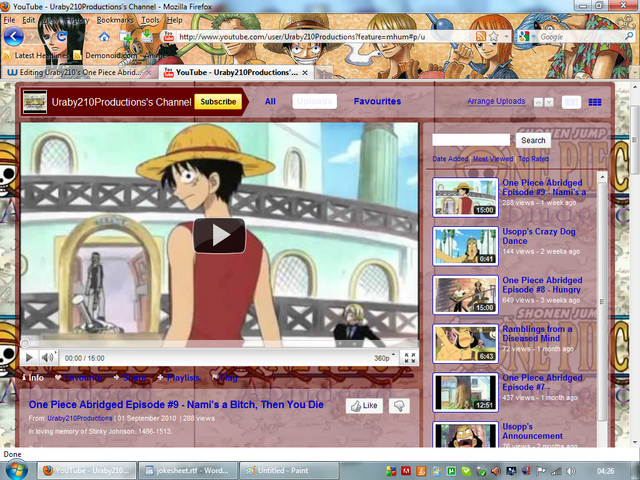Like the video with thumbs up button

click(x=364, y=406)
